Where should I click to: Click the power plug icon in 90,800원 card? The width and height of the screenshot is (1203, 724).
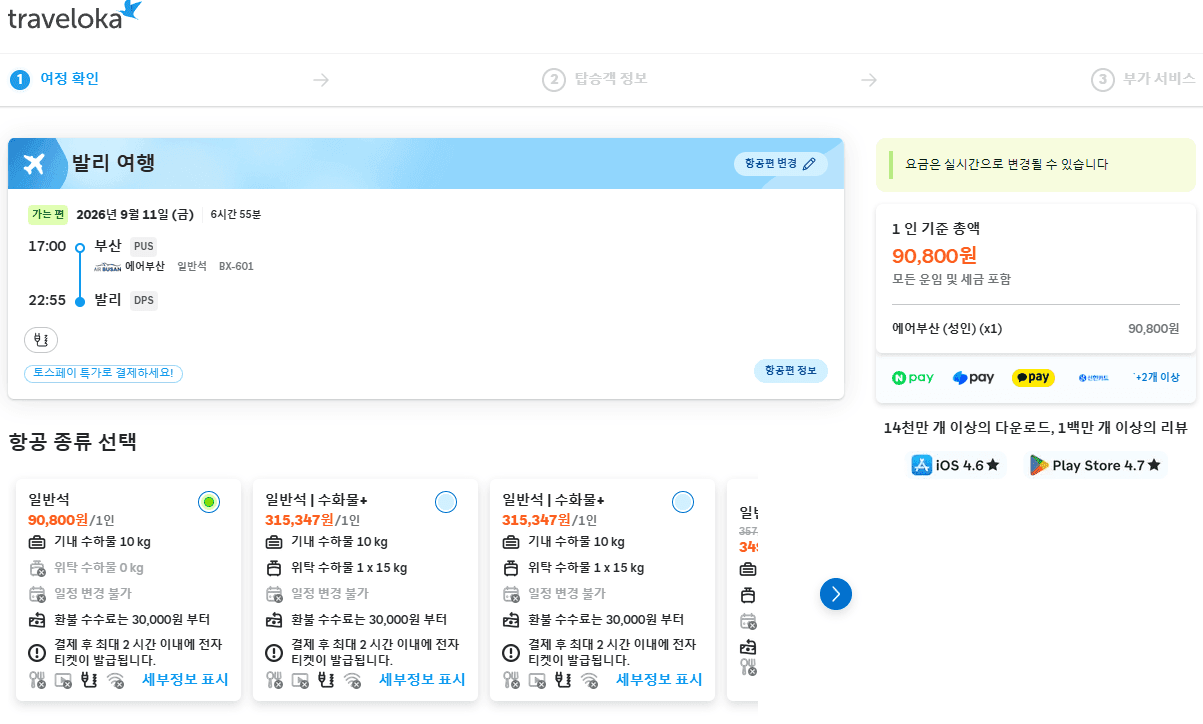(x=89, y=680)
